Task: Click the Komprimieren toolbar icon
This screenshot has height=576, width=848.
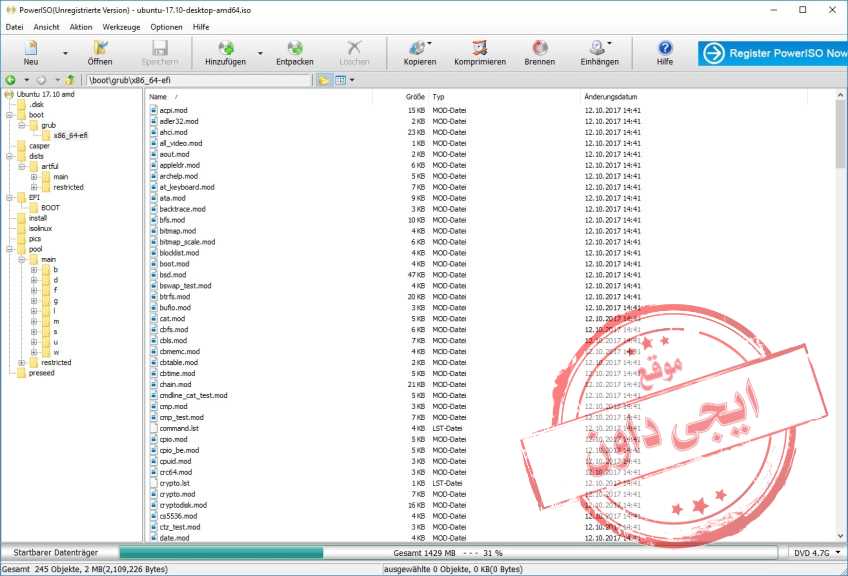Action: tap(480, 52)
